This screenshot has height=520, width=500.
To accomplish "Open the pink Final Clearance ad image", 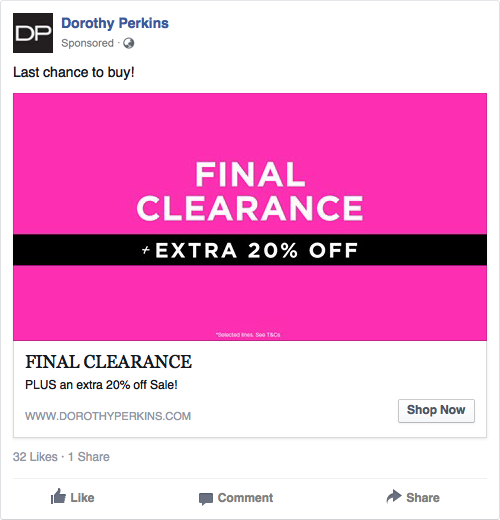I will tap(250, 217).
